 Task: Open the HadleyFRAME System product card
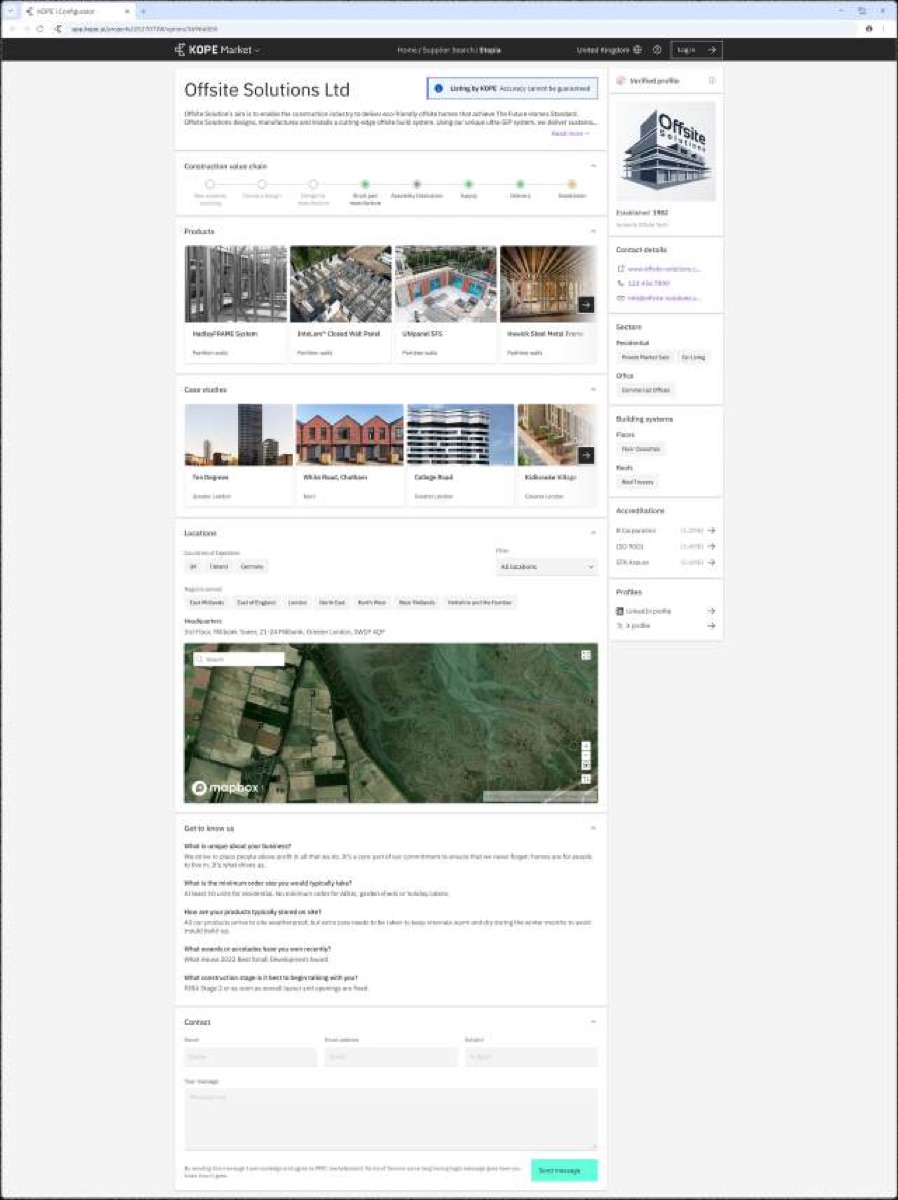[236, 304]
